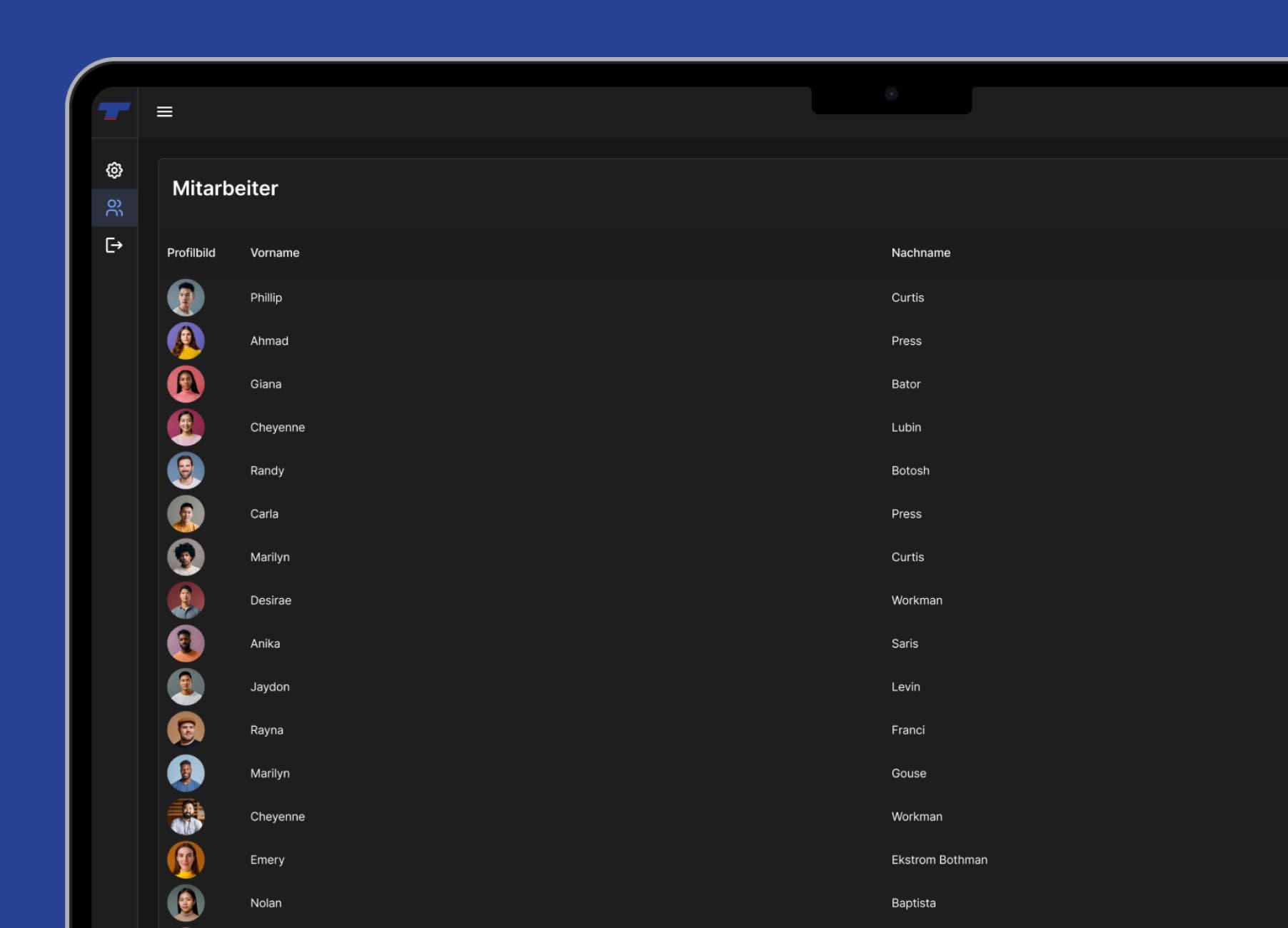Select the Mitarbeiter people icon in sidebar

tap(114, 208)
